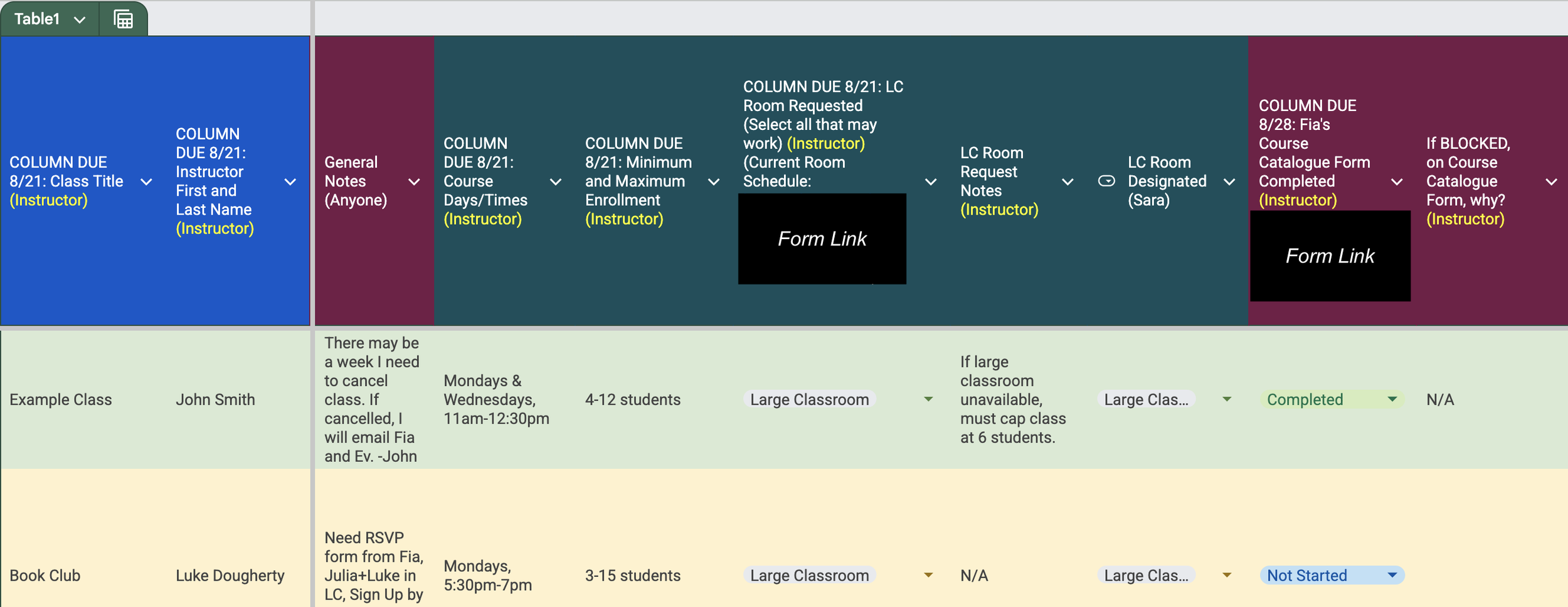Expand the Large Clas... designated dropdown in the Book Club row
The width and height of the screenshot is (1568, 607).
click(1227, 575)
